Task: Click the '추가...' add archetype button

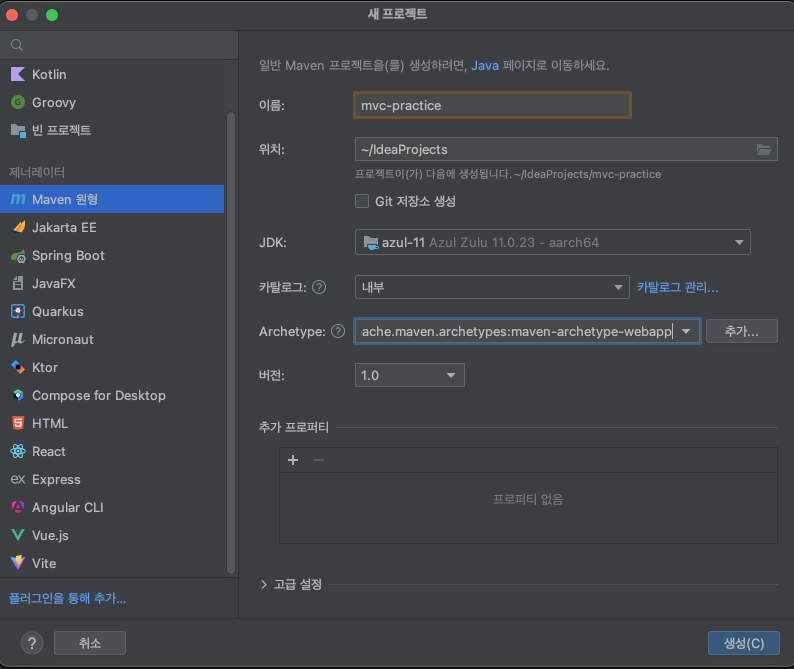Action: coord(741,331)
